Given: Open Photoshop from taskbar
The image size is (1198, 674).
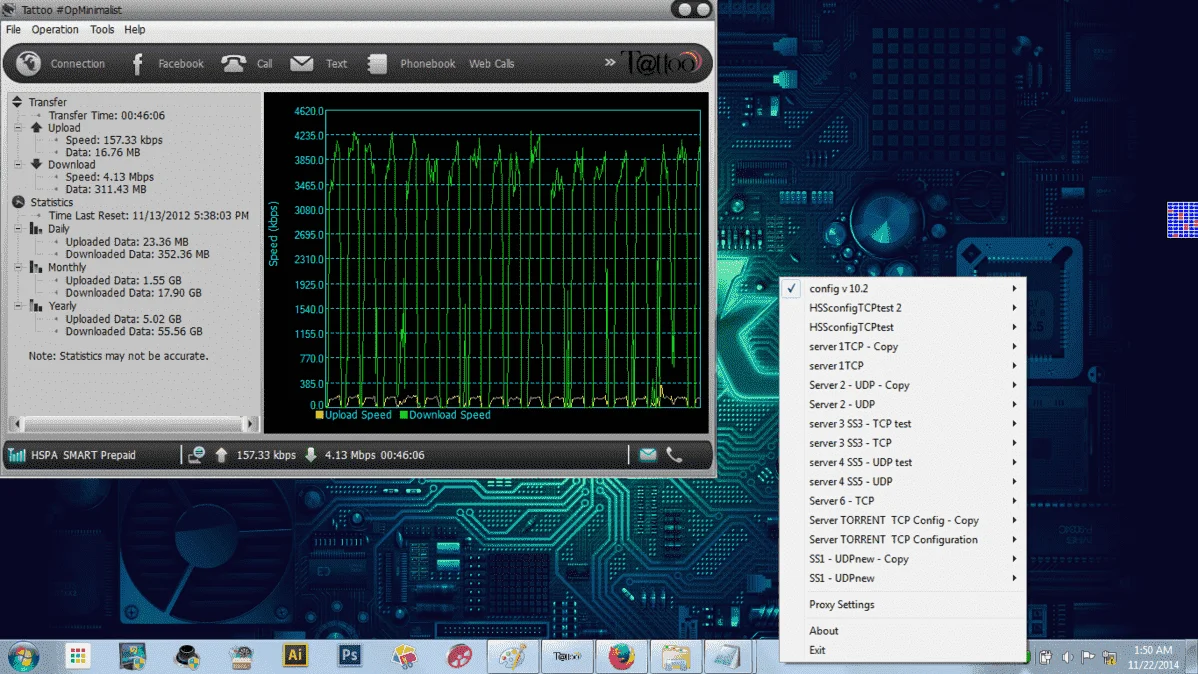Looking at the screenshot, I should [350, 656].
